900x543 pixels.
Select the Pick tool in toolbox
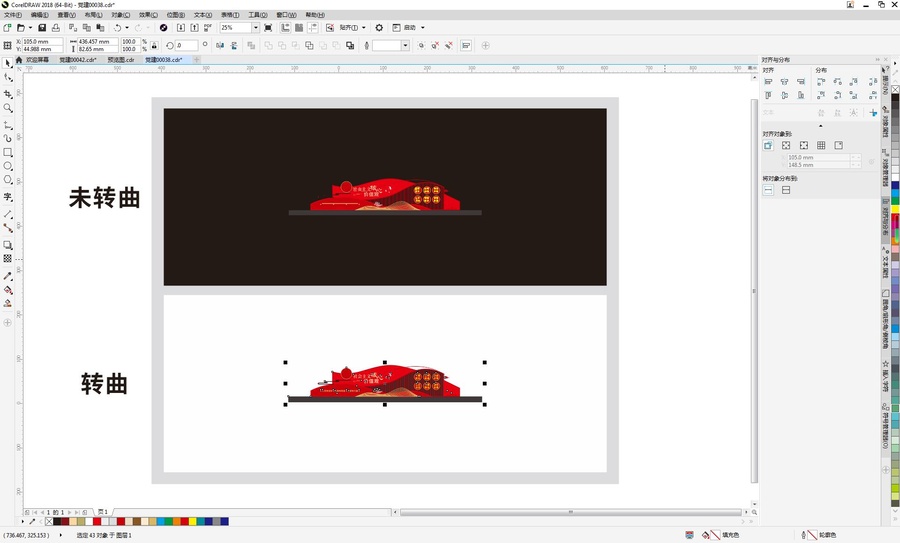(x=7, y=63)
